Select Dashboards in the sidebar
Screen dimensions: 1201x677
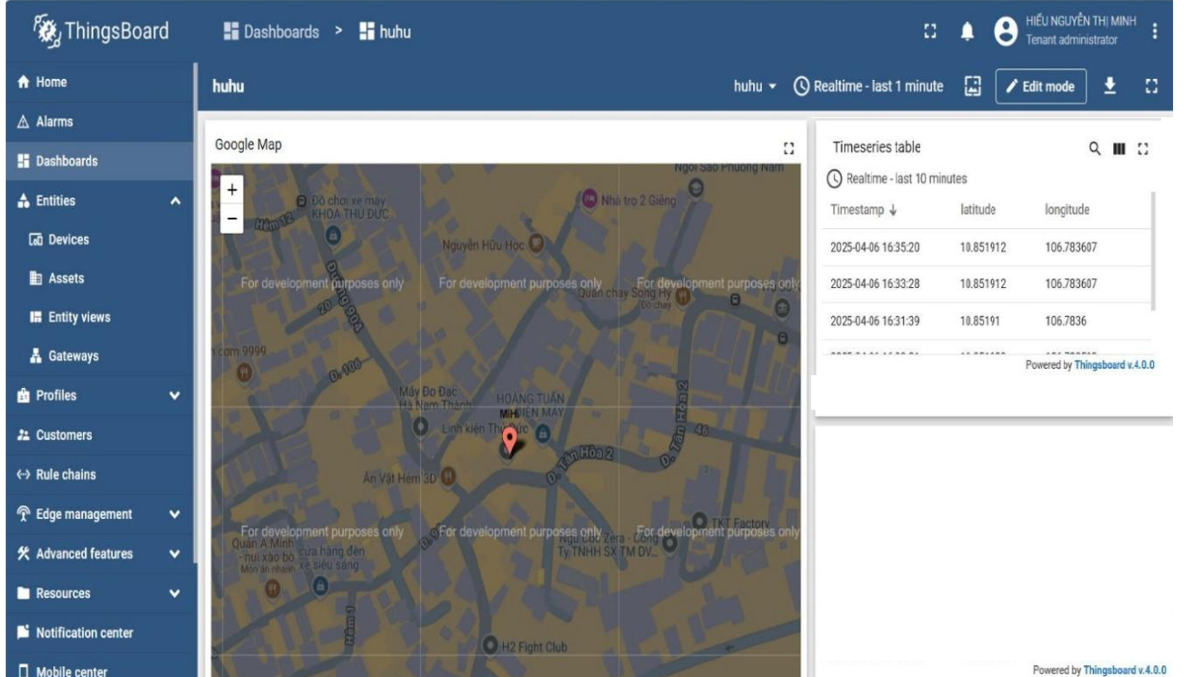click(97, 161)
